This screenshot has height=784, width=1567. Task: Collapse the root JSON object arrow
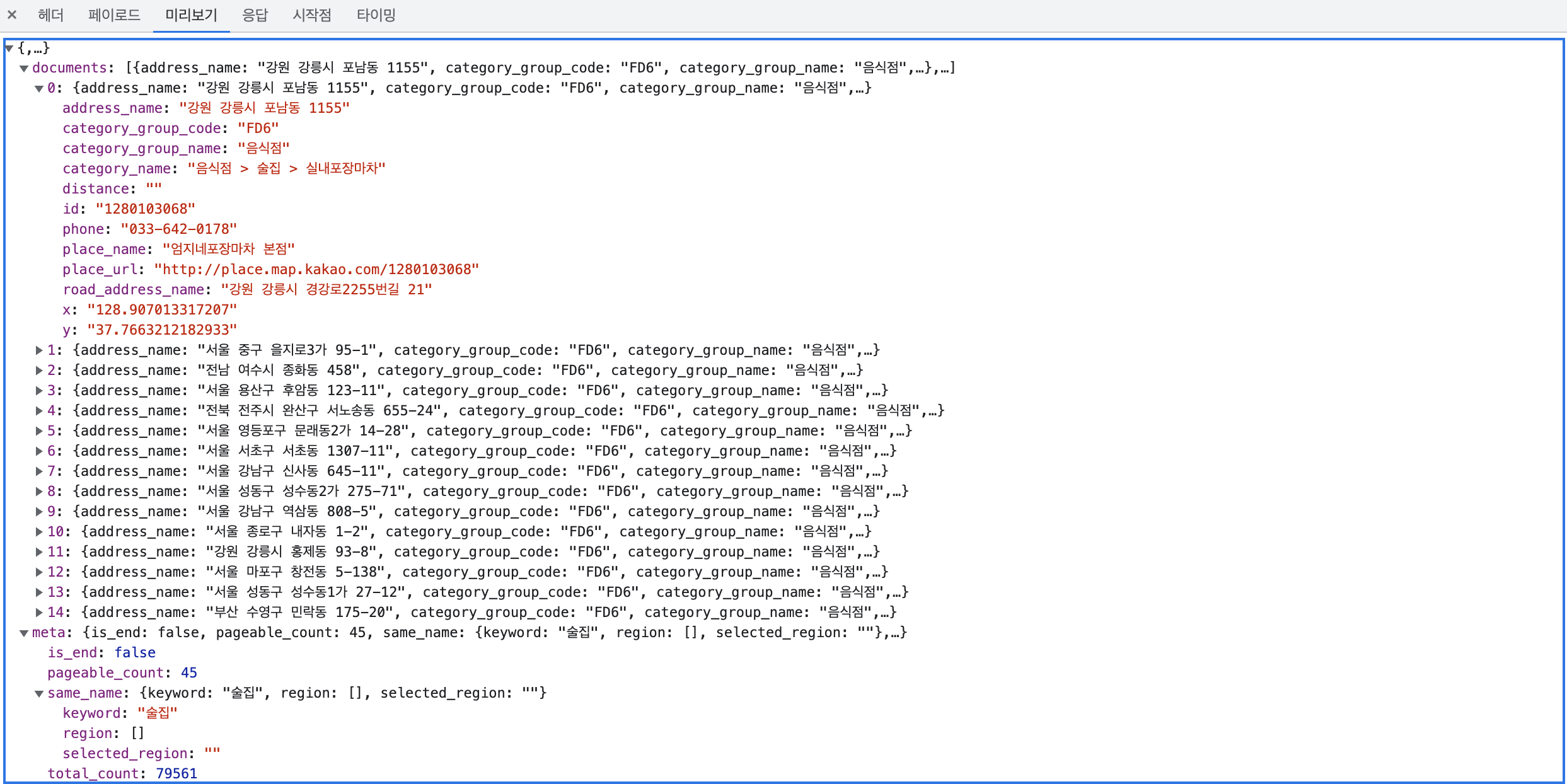[9, 48]
